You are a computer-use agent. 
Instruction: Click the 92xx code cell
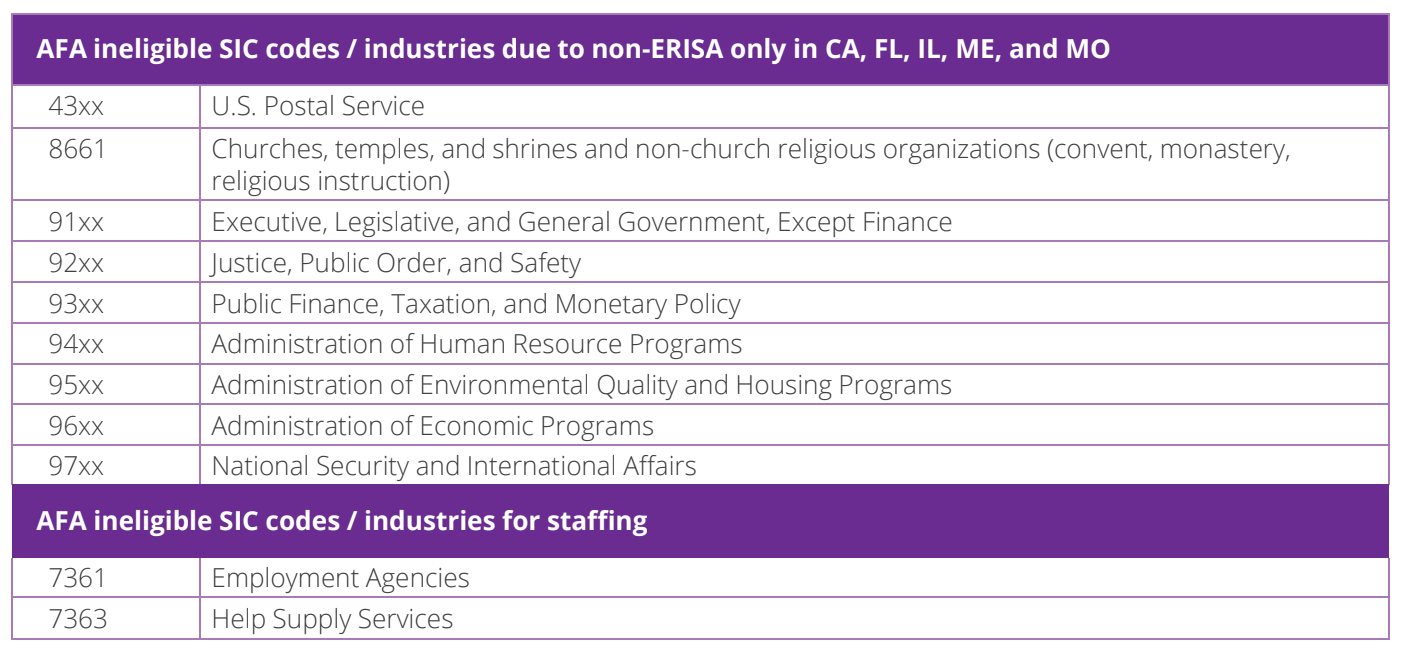(x=76, y=263)
